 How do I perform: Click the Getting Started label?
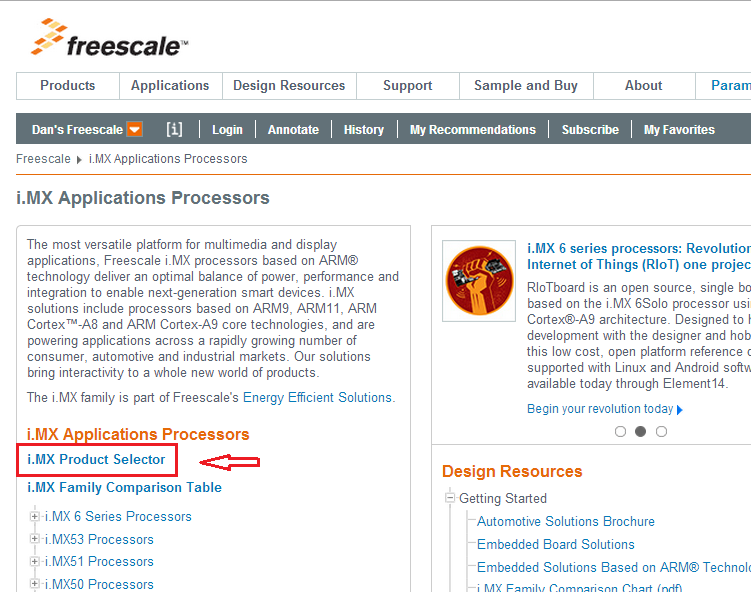pos(503,499)
